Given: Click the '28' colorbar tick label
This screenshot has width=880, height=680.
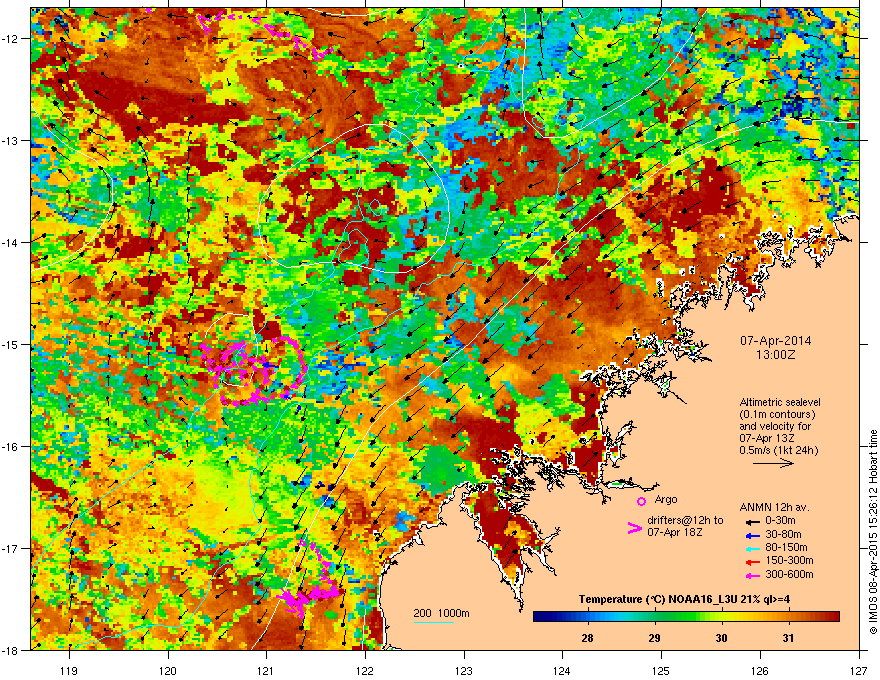Looking at the screenshot, I should point(588,638).
